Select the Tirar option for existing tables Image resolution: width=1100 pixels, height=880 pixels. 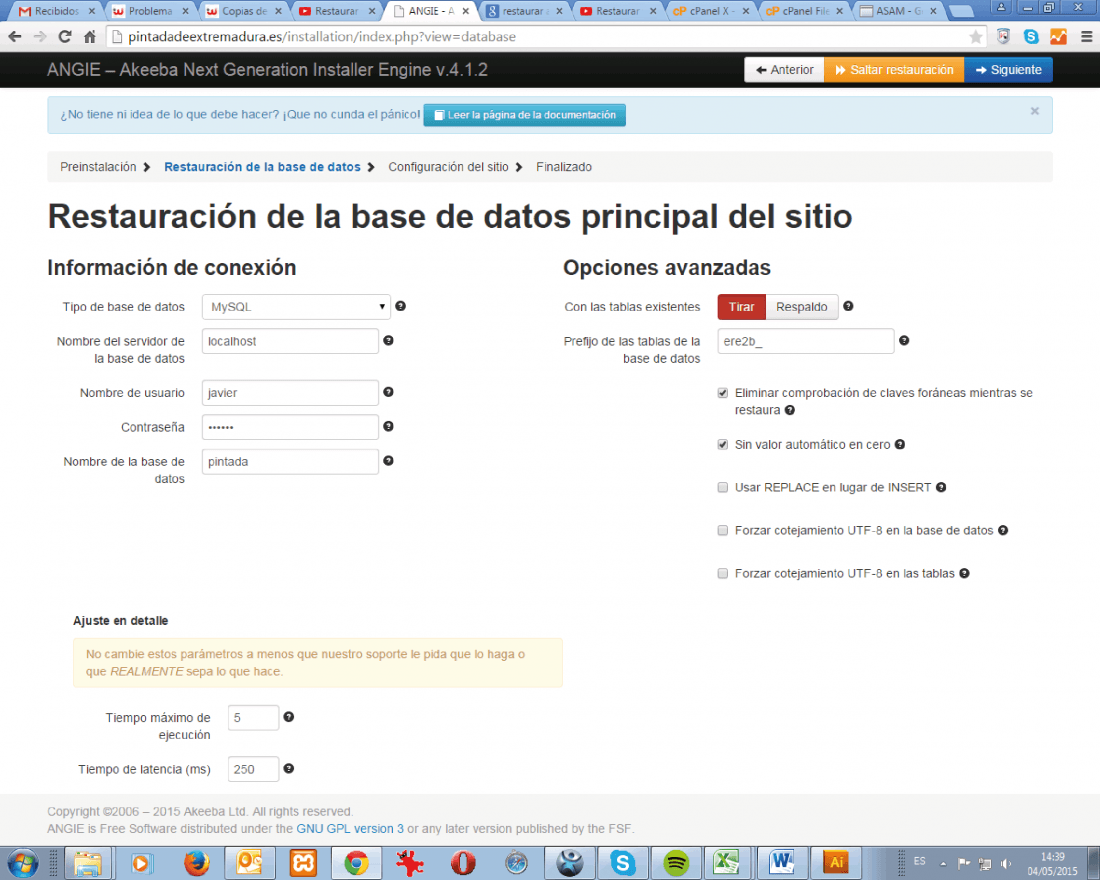point(742,307)
